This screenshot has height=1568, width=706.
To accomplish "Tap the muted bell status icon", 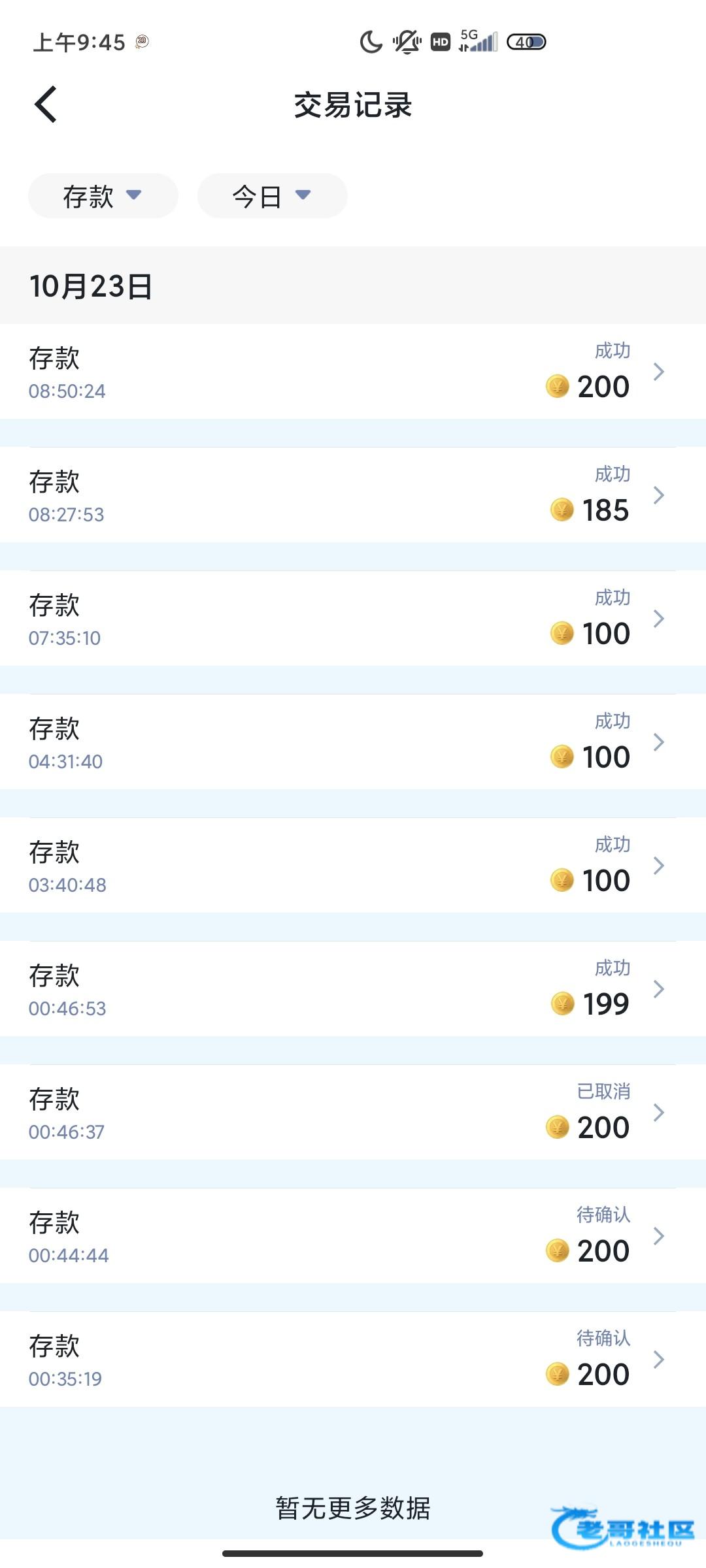I will click(407, 42).
